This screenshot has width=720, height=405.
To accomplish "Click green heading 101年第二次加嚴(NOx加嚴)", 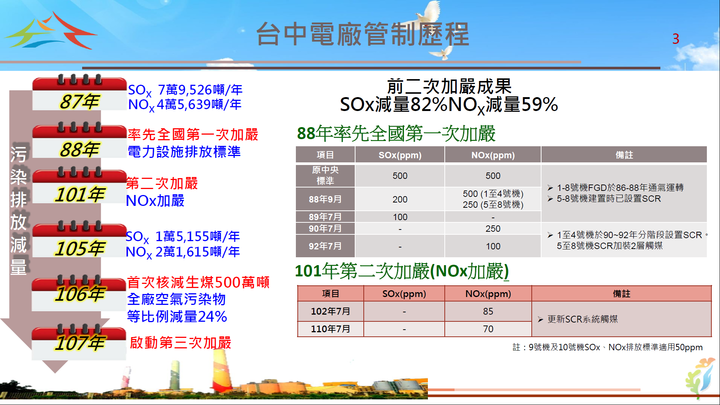I will tap(402, 271).
